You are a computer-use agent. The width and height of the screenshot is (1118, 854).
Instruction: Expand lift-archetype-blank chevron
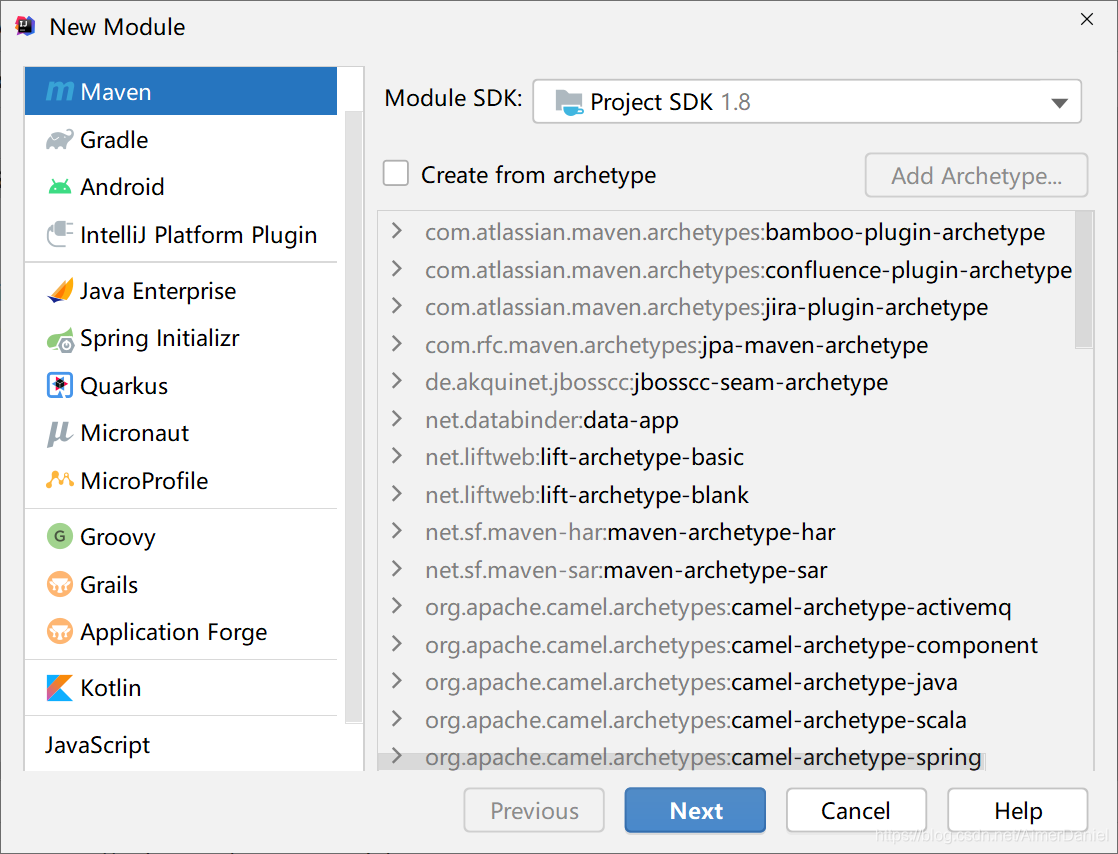[x=397, y=493]
